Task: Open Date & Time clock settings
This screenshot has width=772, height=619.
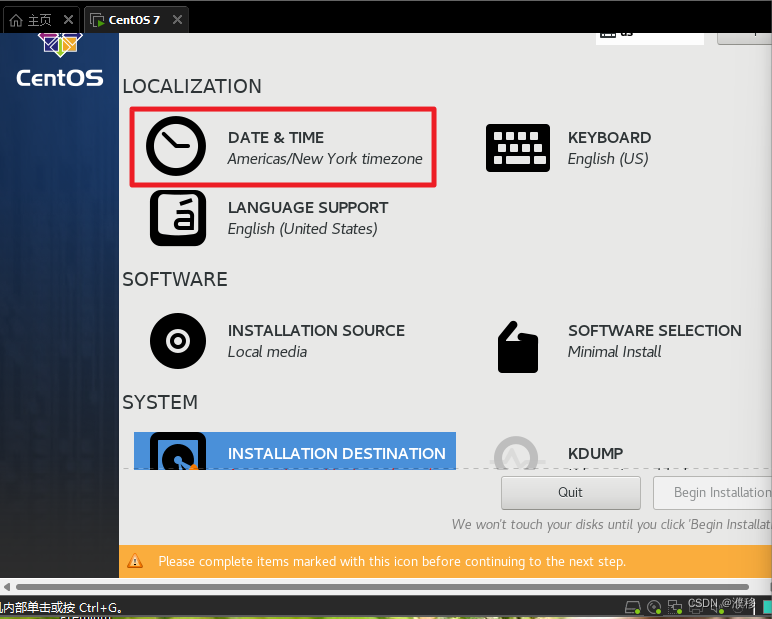Action: (176, 146)
